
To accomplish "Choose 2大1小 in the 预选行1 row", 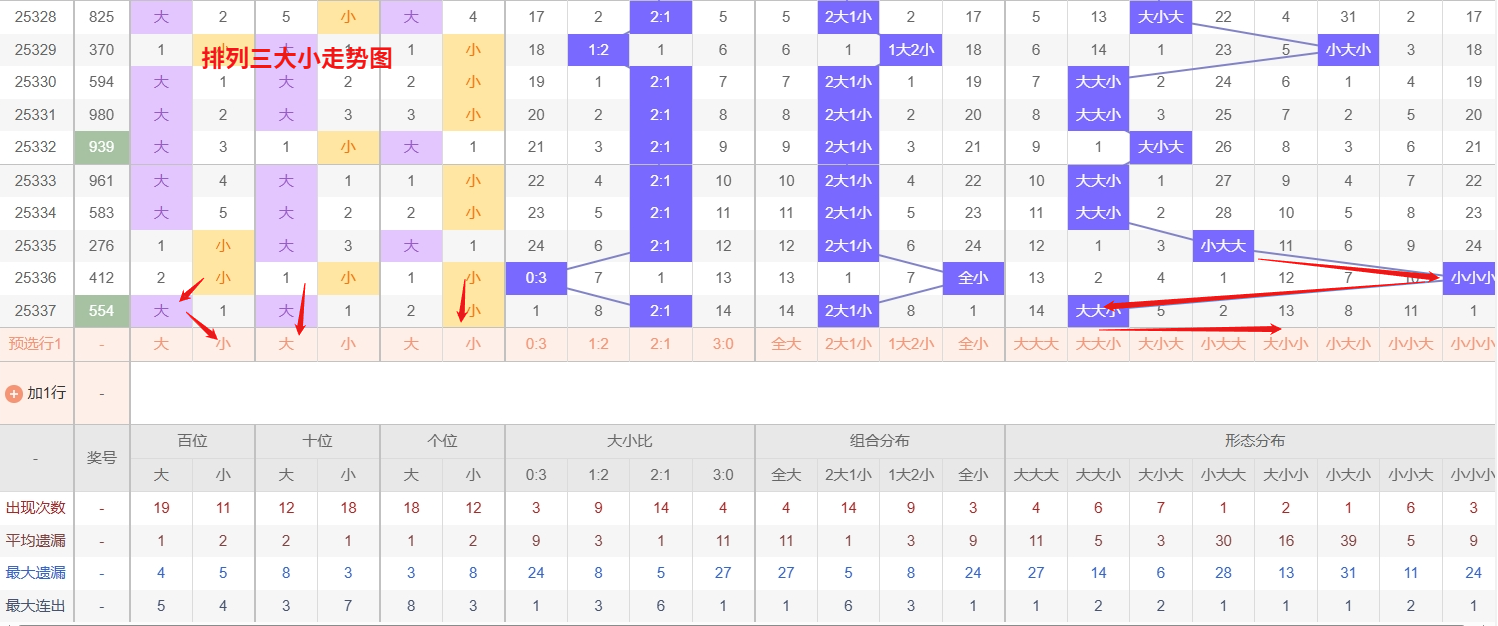I will 848,344.
